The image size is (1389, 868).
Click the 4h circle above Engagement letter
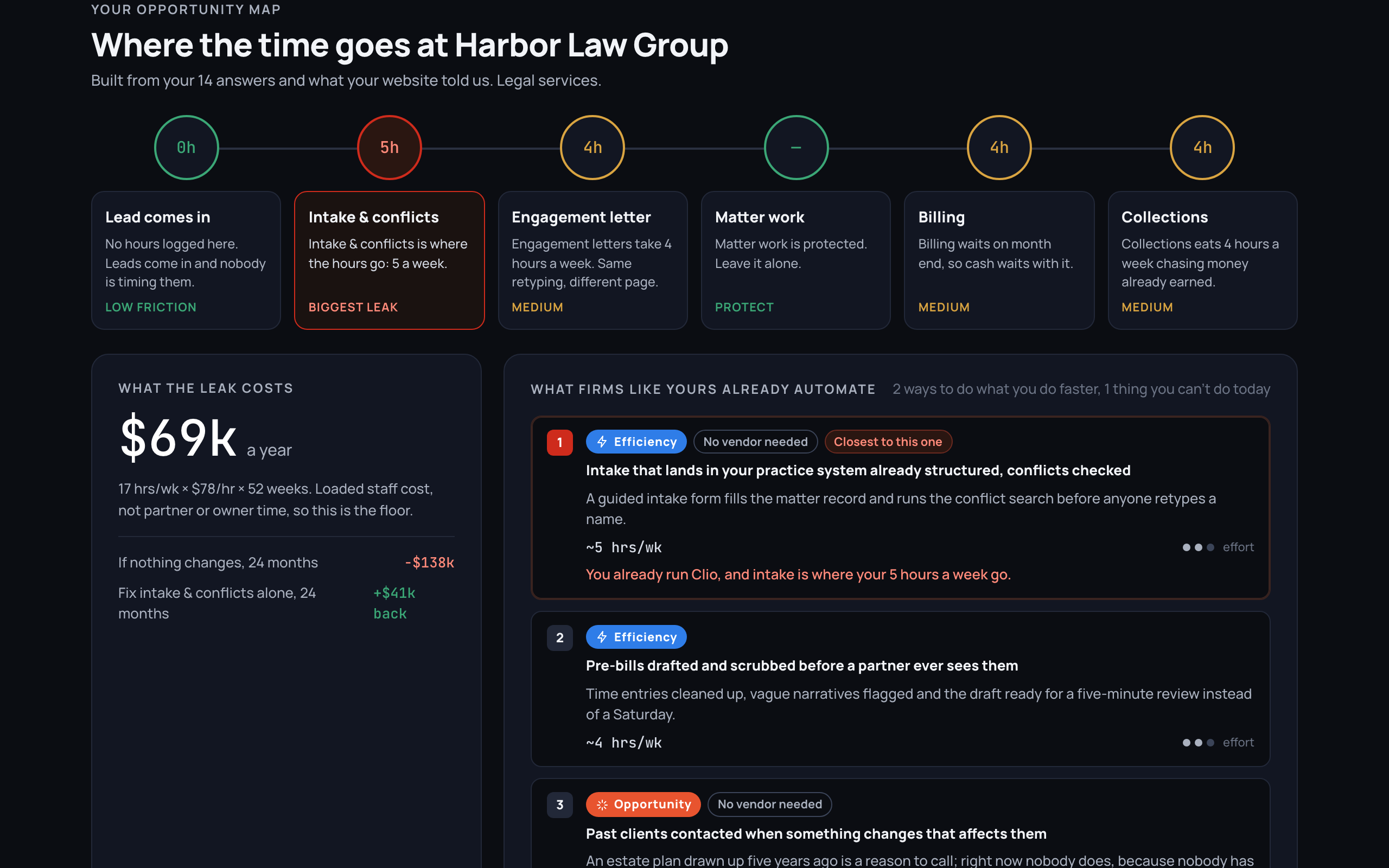click(x=592, y=148)
